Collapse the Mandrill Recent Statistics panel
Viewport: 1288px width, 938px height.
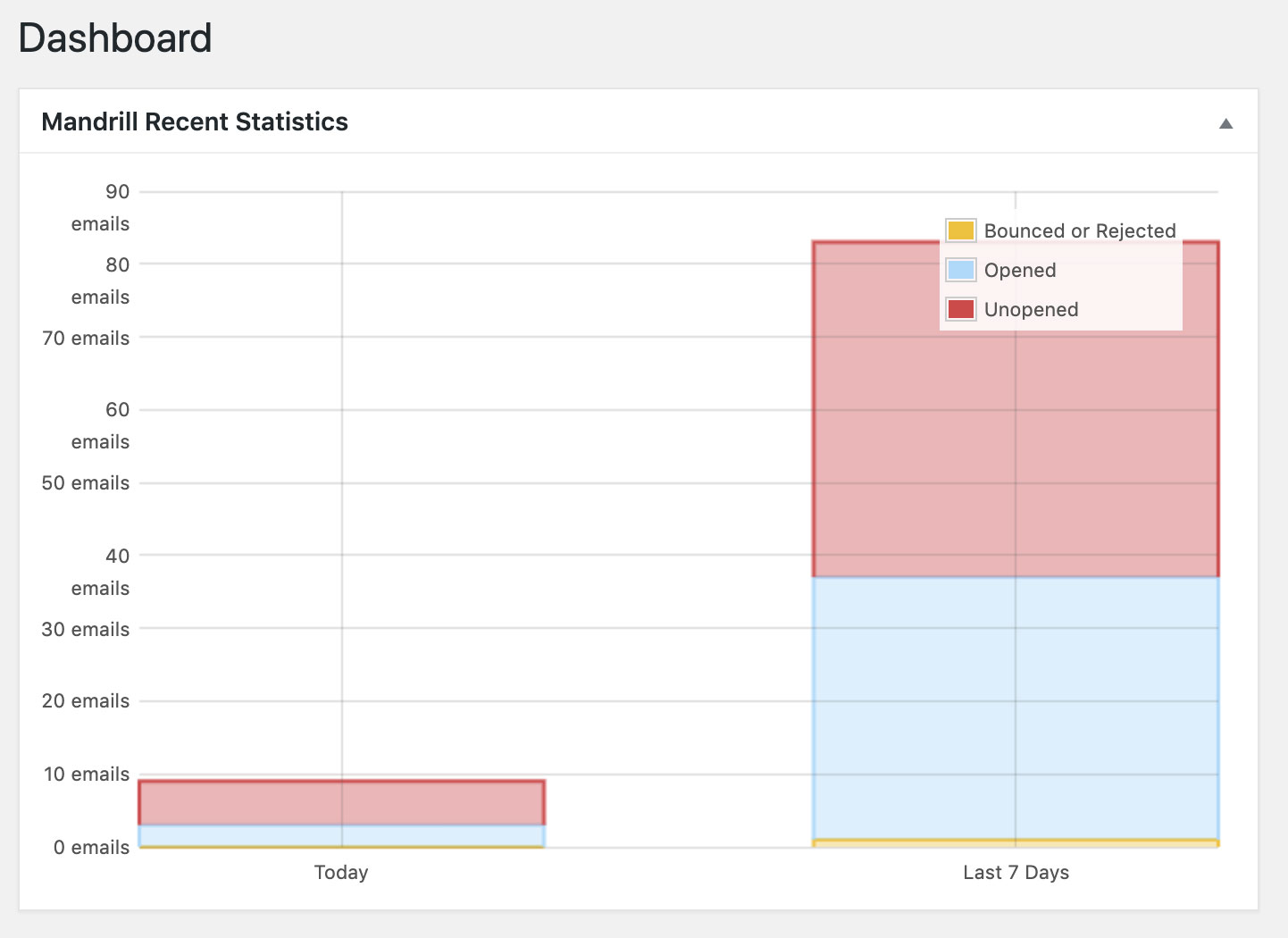pyautogui.click(x=1225, y=123)
